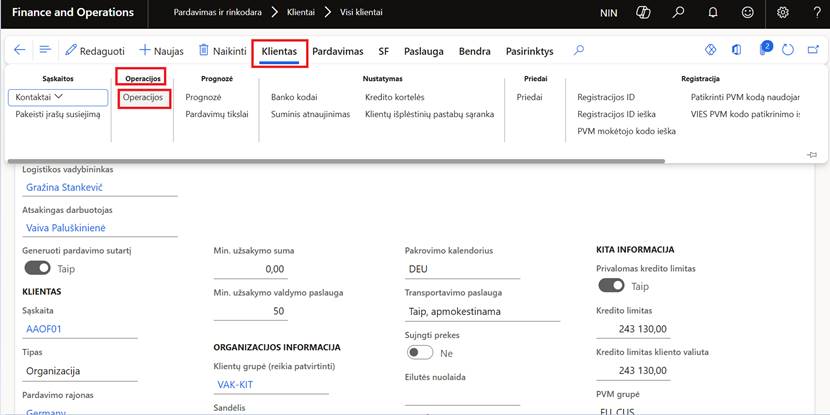This screenshot has width=830, height=415.
Task: Click Registracijos ID ieška
Action: pos(616,114)
